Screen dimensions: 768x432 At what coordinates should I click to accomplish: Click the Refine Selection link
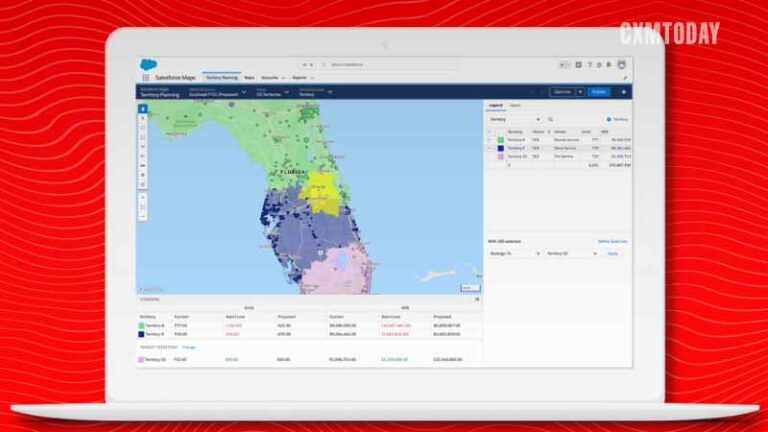(x=612, y=241)
